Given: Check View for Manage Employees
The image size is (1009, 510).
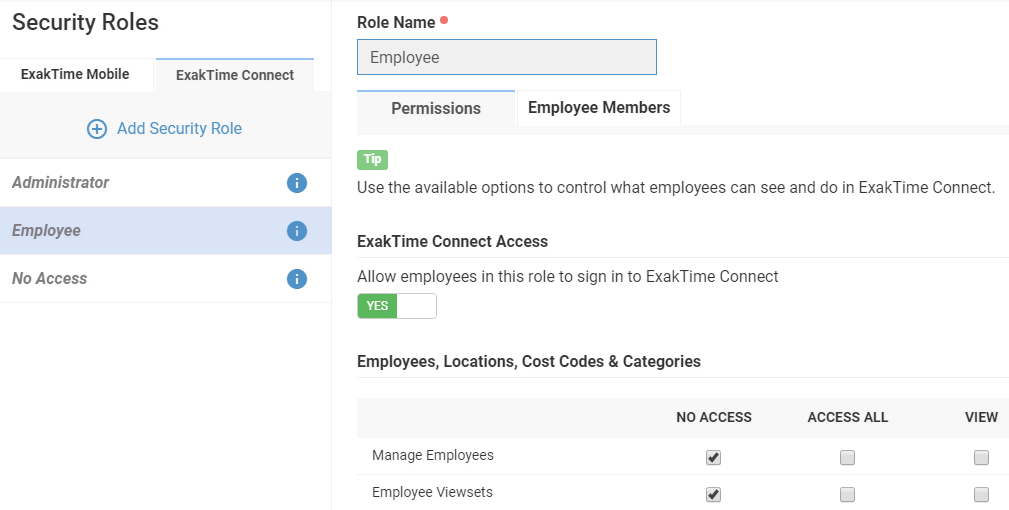Looking at the screenshot, I should 981,457.
